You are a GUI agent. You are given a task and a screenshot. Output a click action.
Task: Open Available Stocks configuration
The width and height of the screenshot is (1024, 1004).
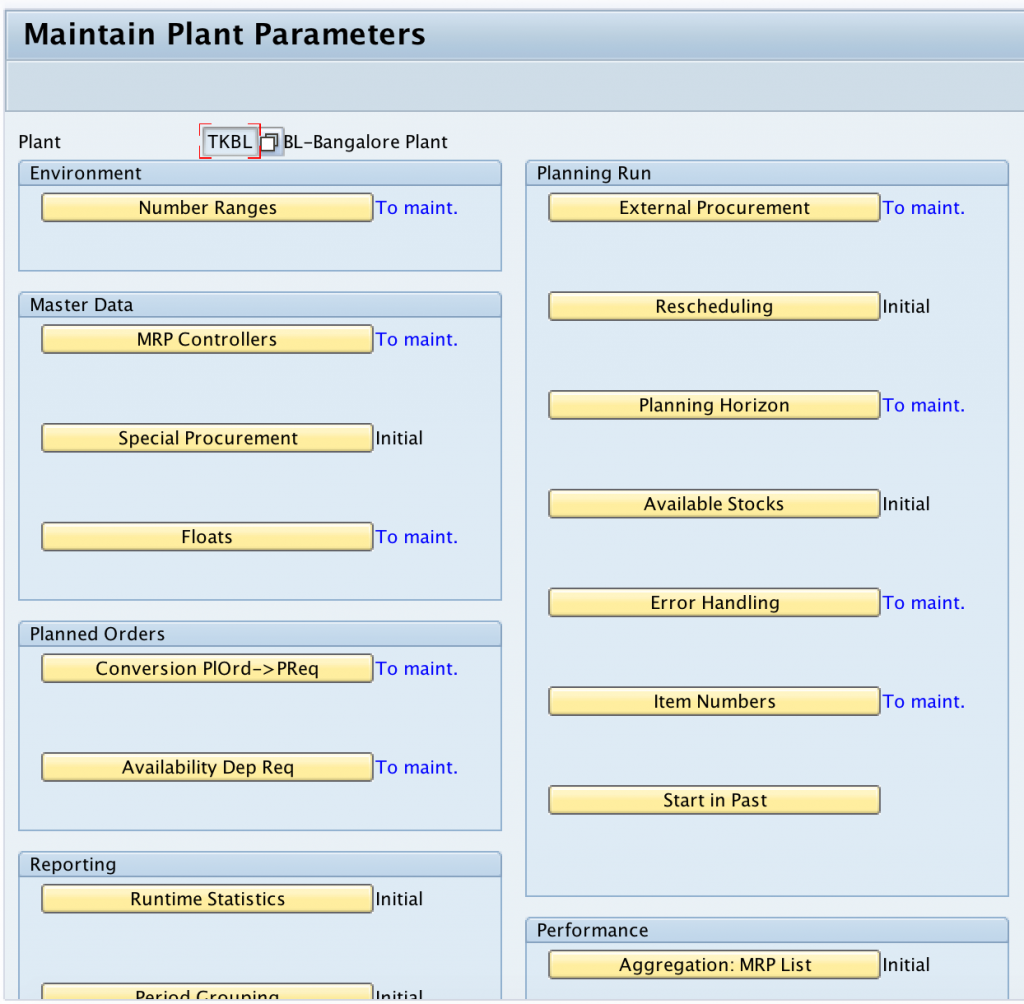[x=713, y=504]
